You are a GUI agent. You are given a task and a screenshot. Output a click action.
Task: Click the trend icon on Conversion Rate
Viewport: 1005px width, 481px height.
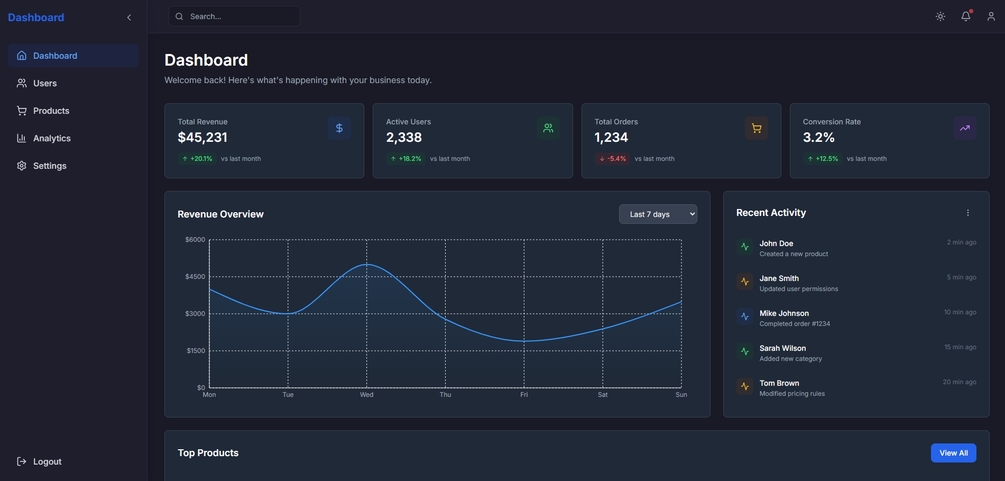tap(965, 128)
